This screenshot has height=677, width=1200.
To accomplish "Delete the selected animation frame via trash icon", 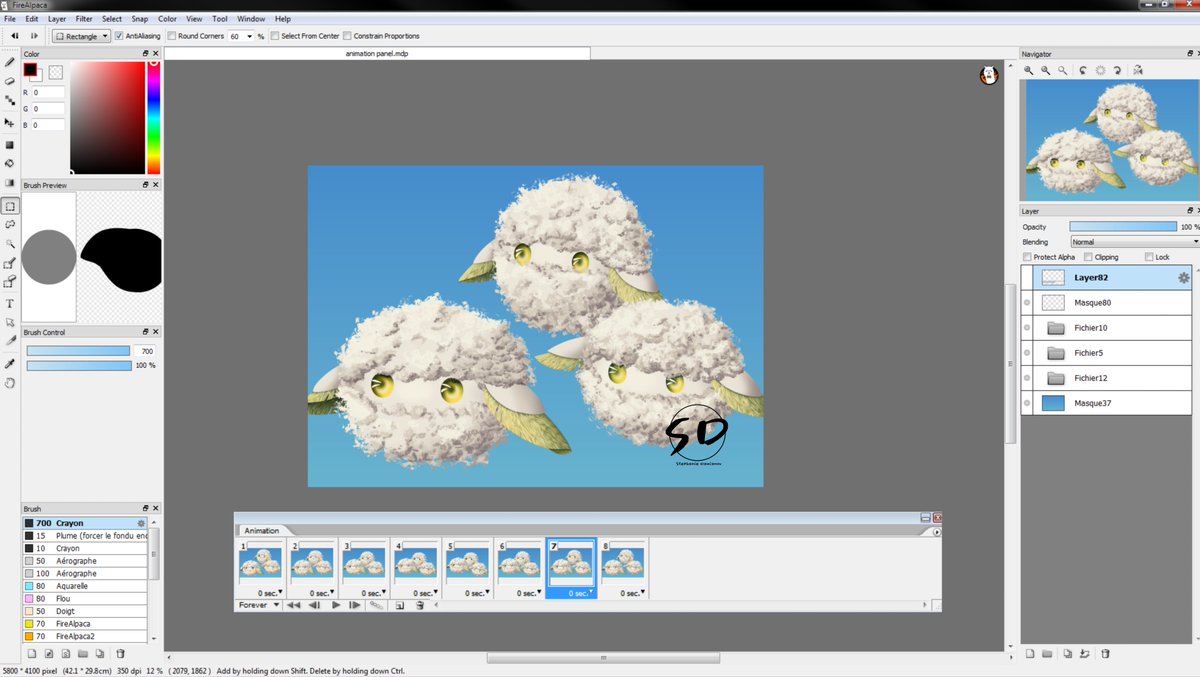I will click(x=420, y=605).
